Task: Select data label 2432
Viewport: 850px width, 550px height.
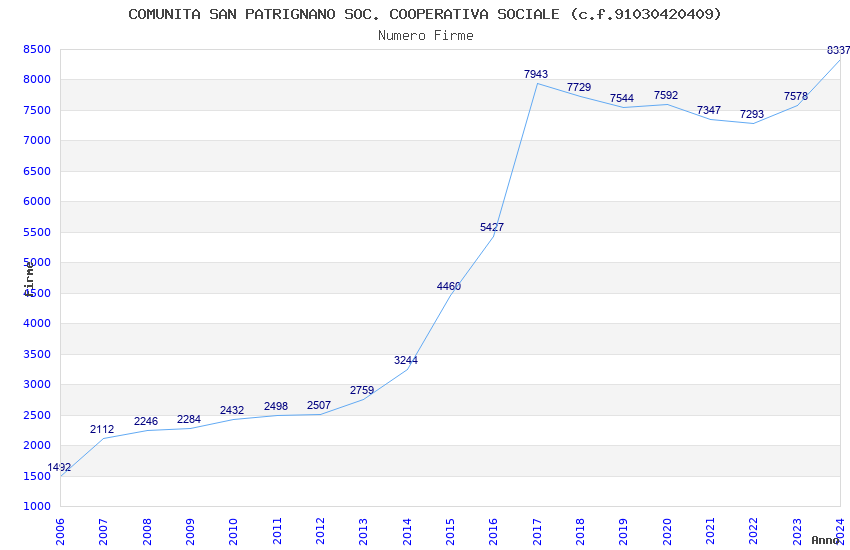Action: 232,410
